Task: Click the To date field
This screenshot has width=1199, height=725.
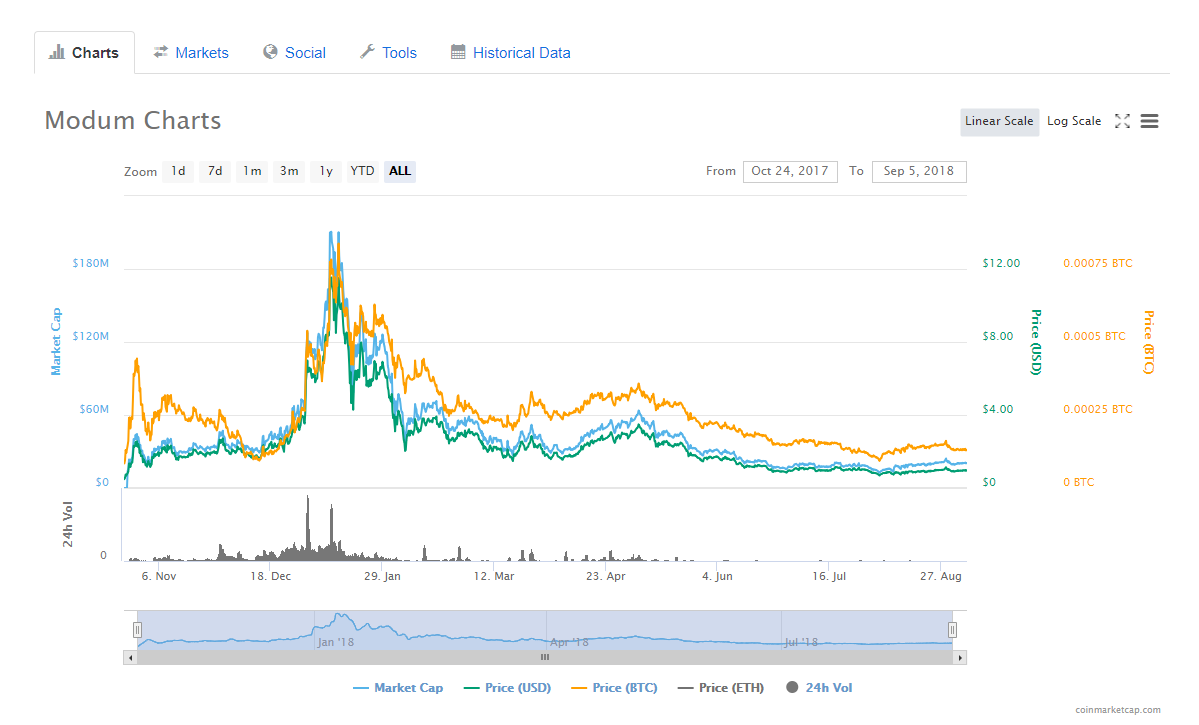Action: [x=918, y=171]
